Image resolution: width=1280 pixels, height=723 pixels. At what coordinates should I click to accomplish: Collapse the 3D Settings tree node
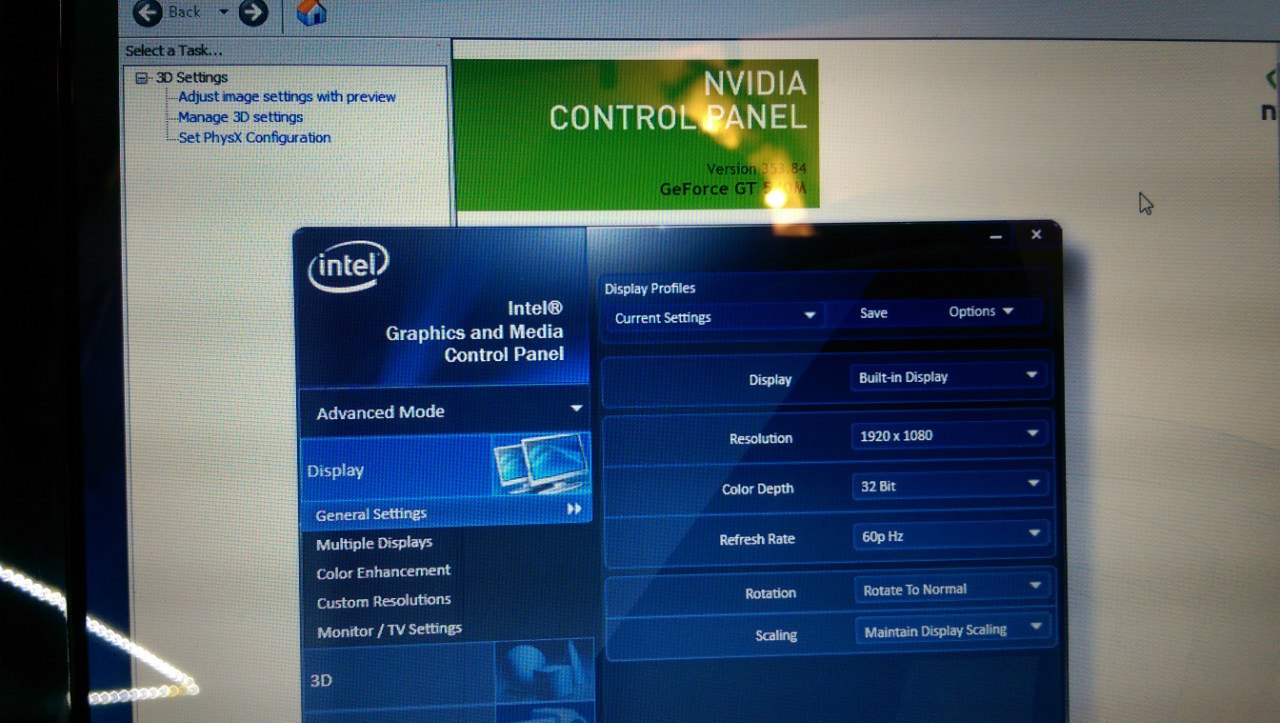[x=141, y=78]
